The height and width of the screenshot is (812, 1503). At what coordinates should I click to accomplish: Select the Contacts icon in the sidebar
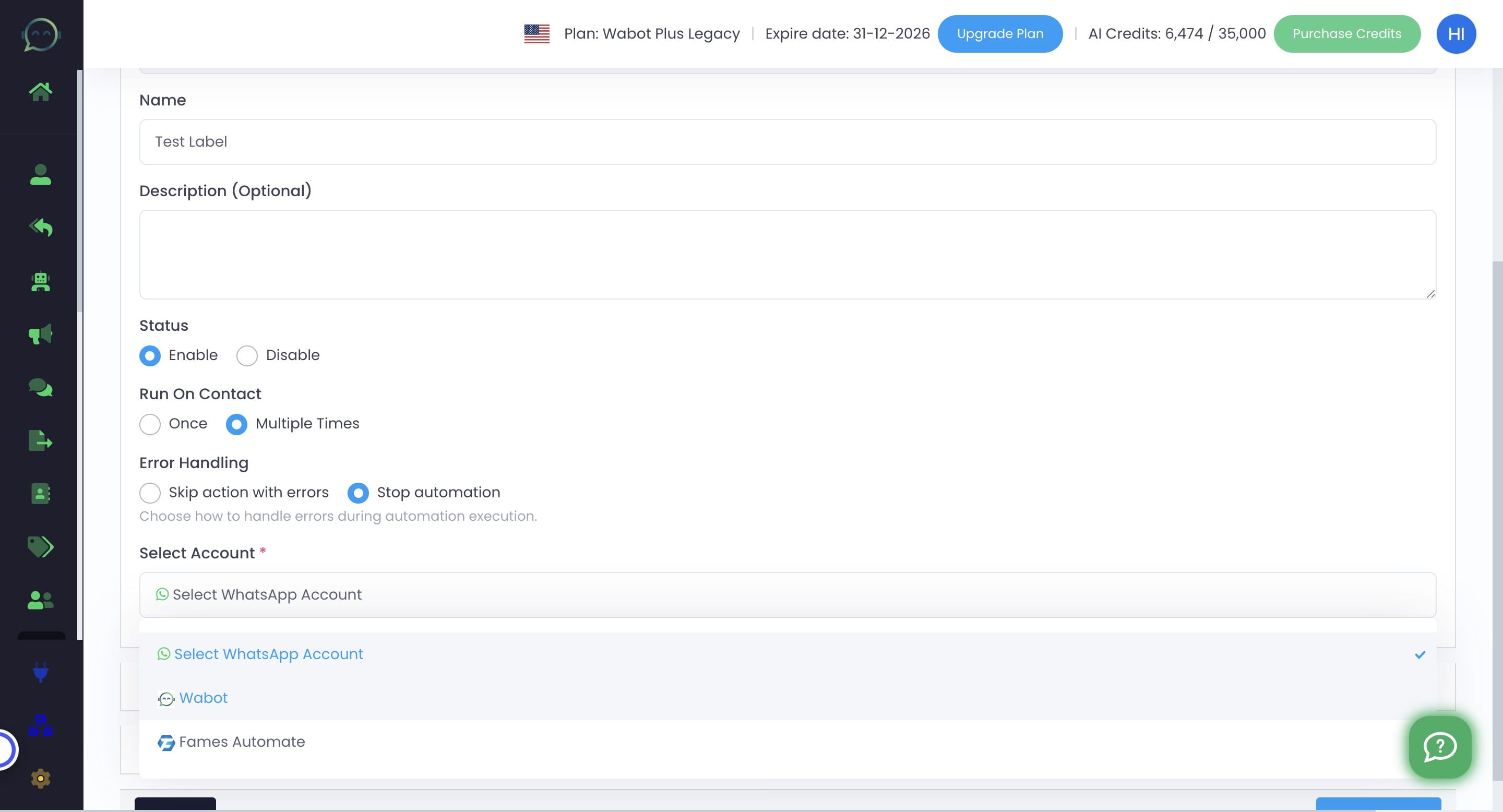(x=40, y=175)
